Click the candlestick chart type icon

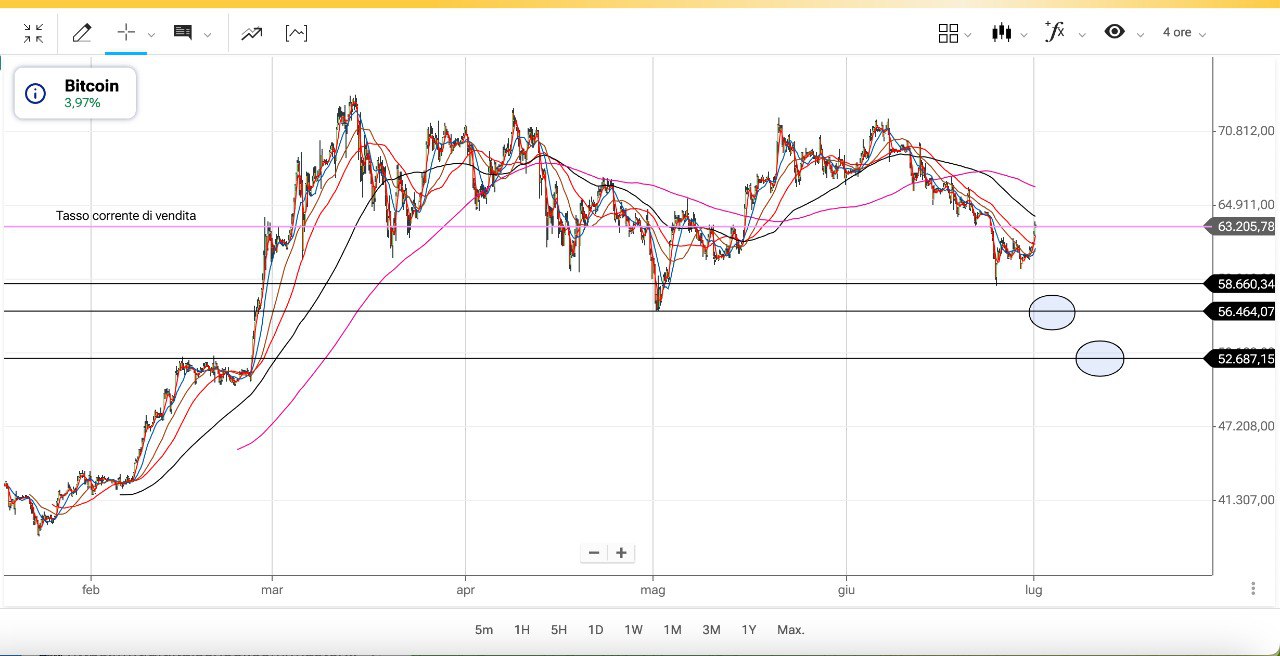[x=1001, y=33]
